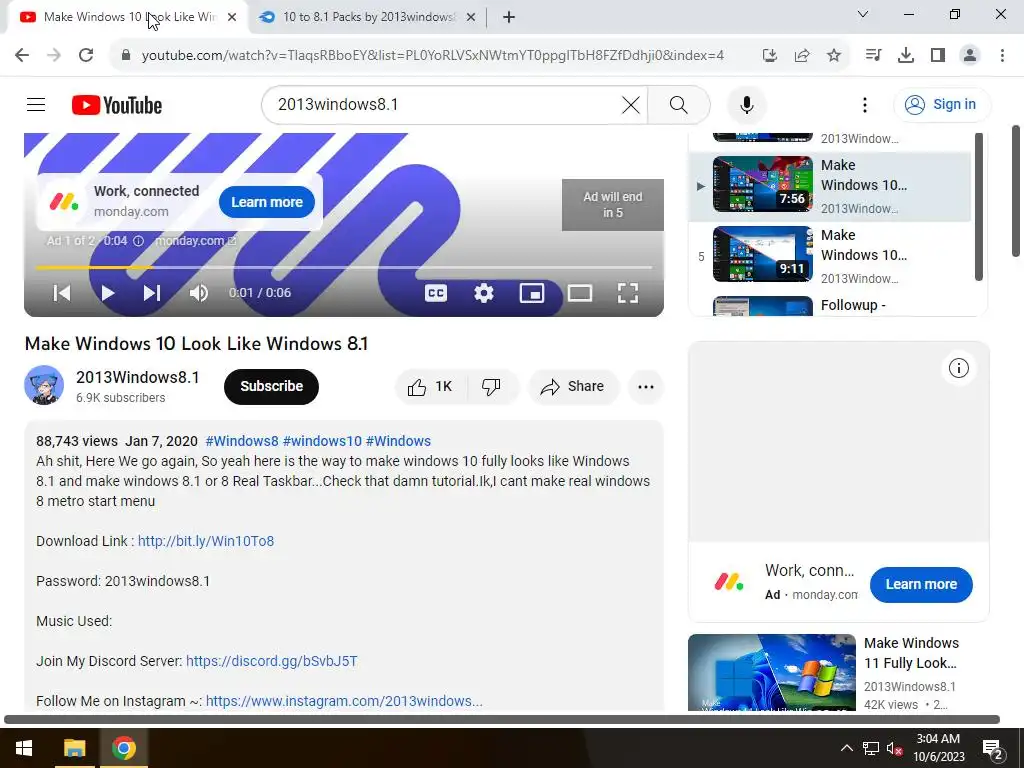Image resolution: width=1024 pixels, height=768 pixels.
Task: Click the #Windows8 hashtag
Action: point(242,441)
